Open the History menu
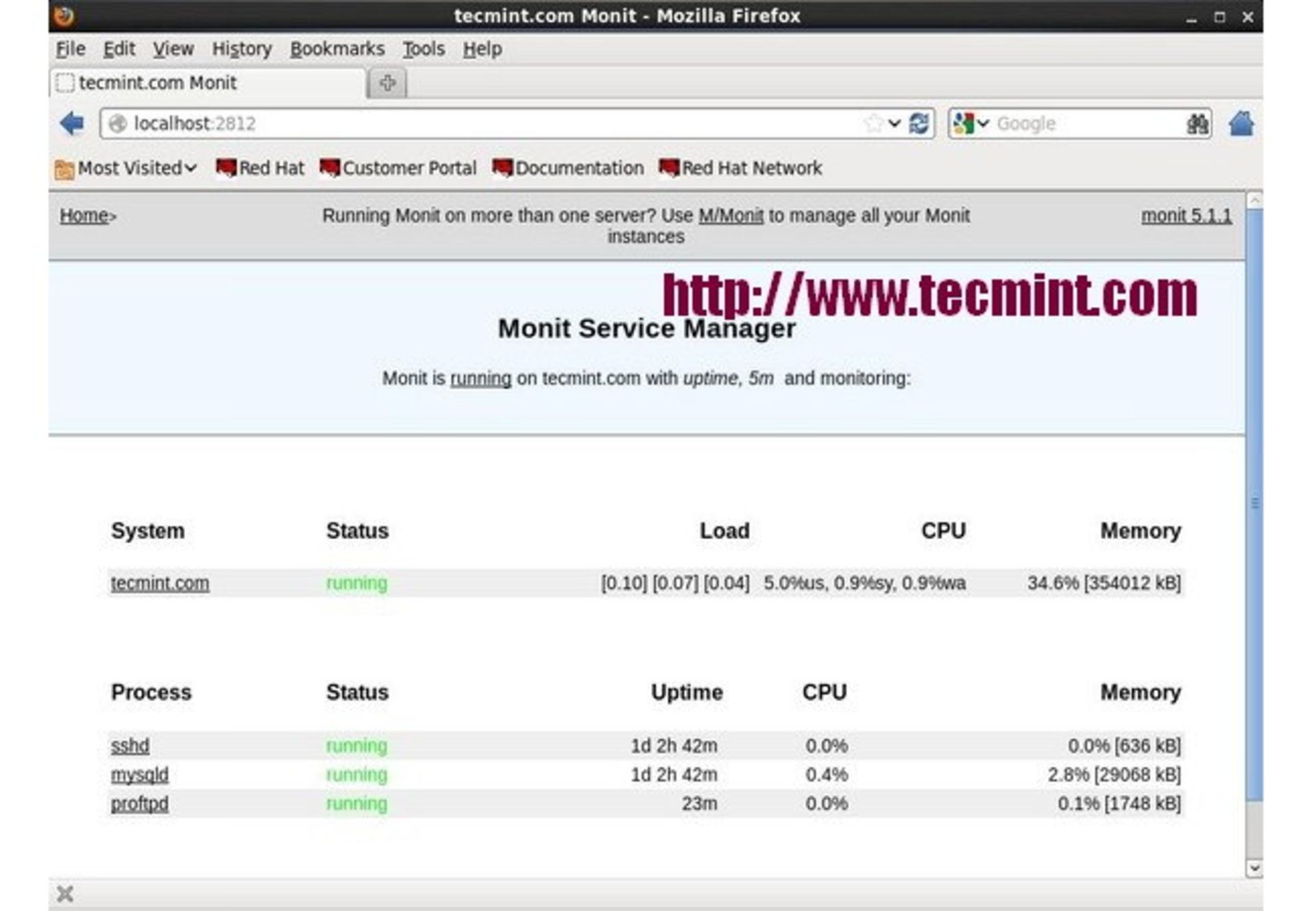1316x911 pixels. 242,49
